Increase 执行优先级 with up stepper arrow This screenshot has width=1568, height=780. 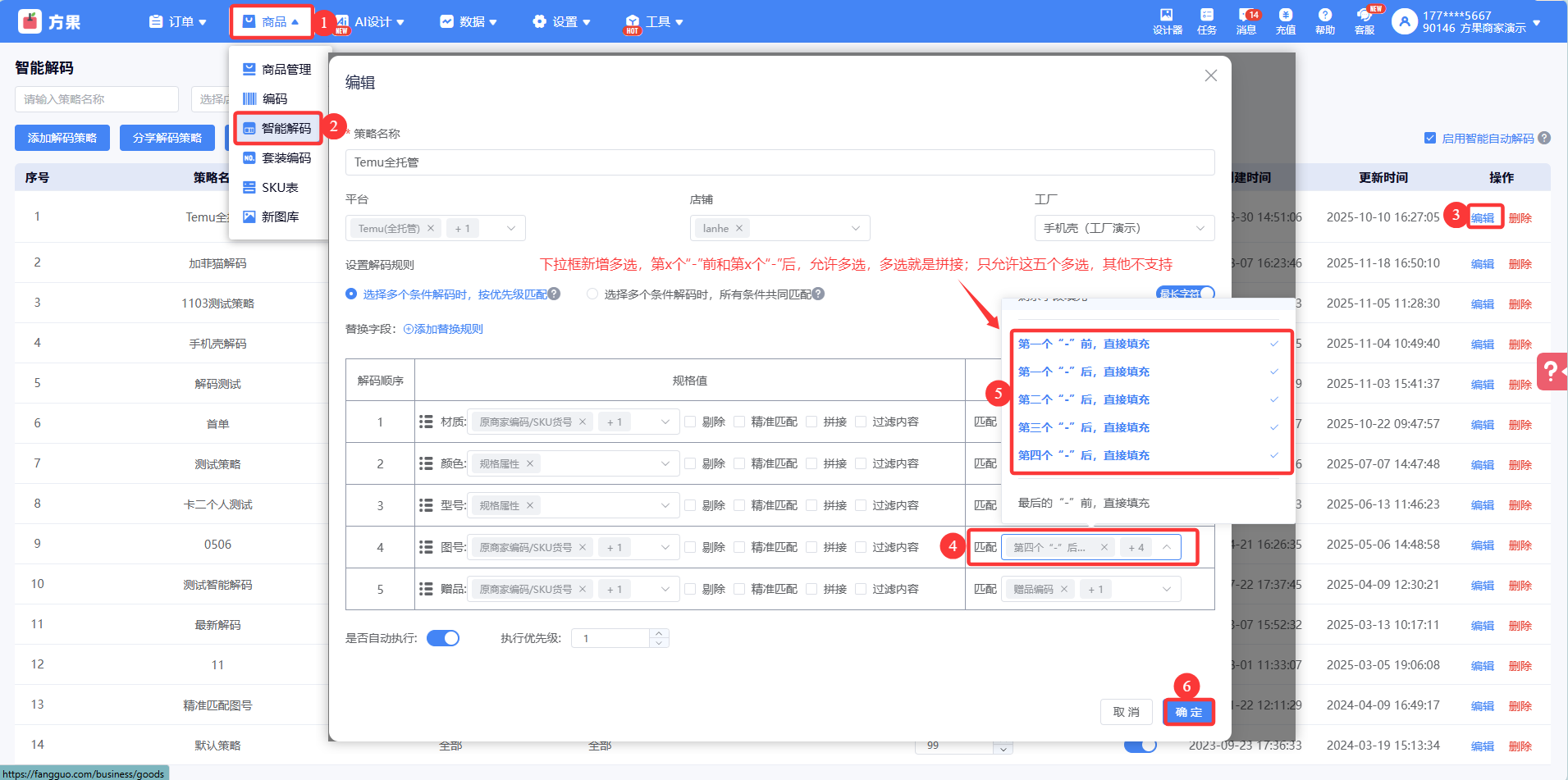click(659, 633)
